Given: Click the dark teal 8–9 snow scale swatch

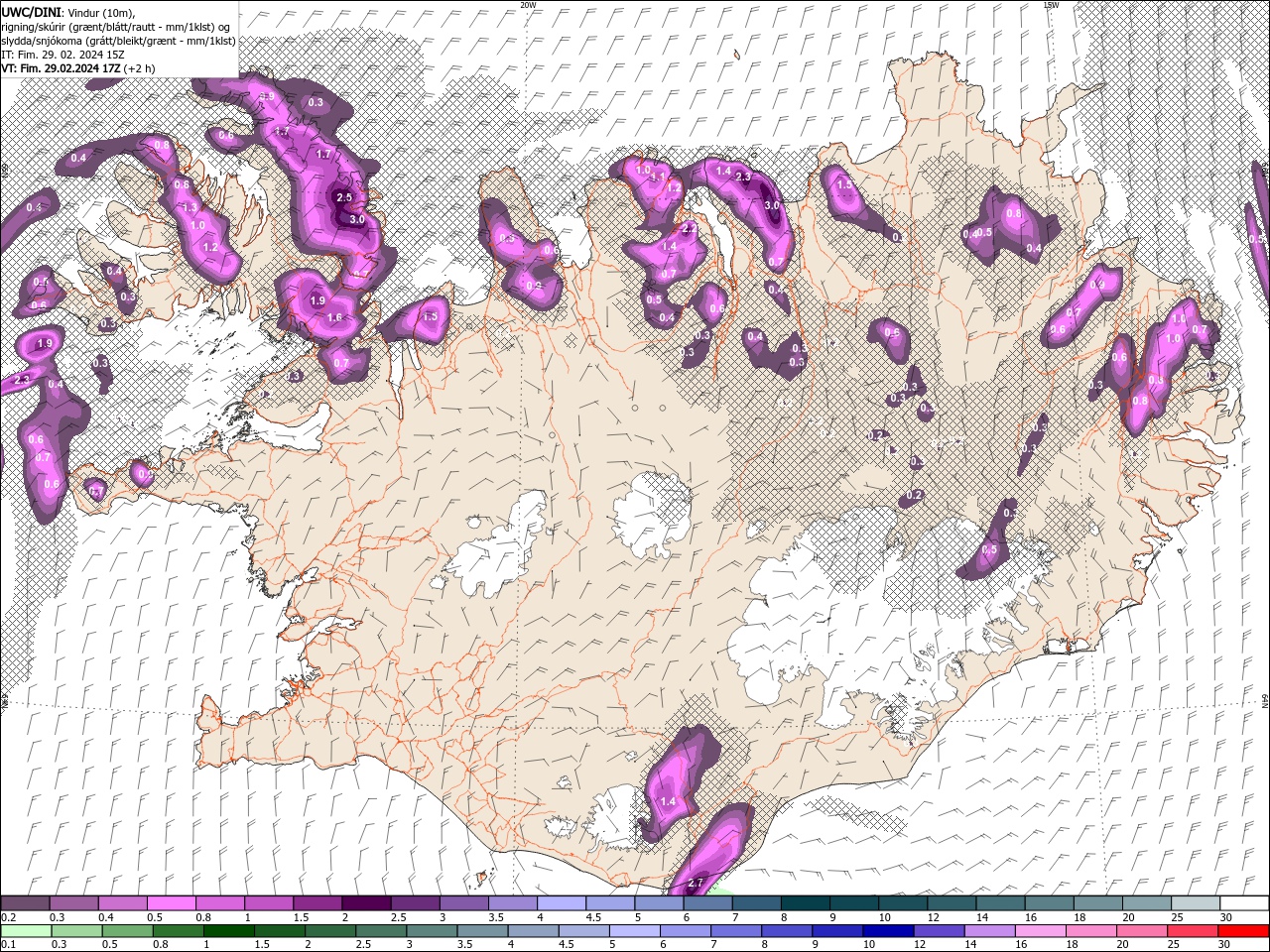Looking at the screenshot, I should [806, 903].
